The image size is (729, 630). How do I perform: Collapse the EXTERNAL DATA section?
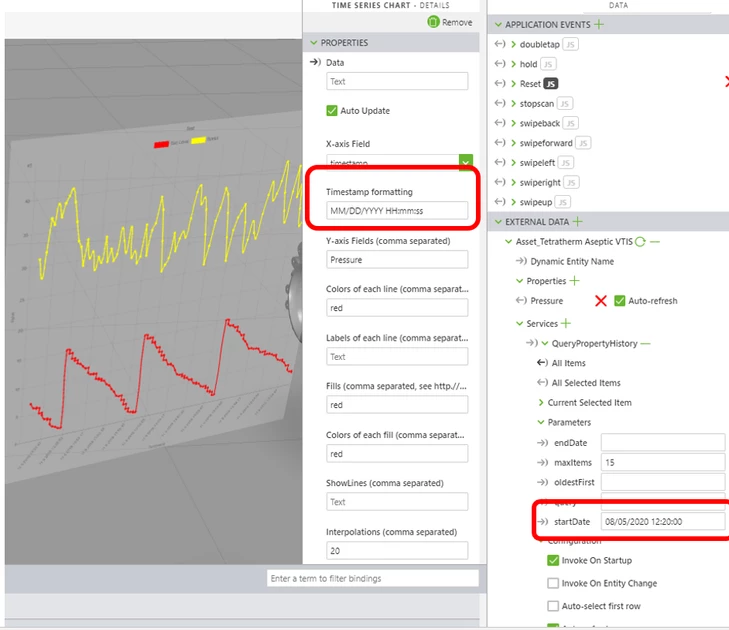pos(498,221)
